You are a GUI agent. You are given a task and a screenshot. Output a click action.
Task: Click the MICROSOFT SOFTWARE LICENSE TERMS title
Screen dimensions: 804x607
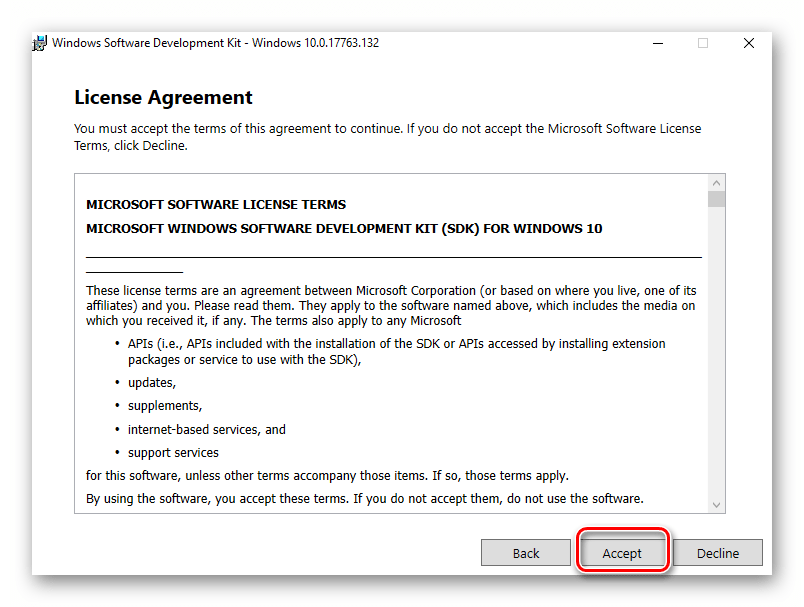click(216, 205)
